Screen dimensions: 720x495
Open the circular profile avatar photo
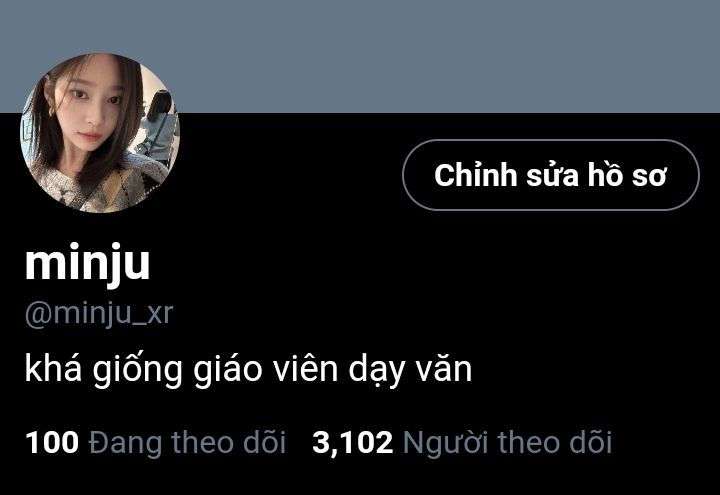click(x=100, y=133)
